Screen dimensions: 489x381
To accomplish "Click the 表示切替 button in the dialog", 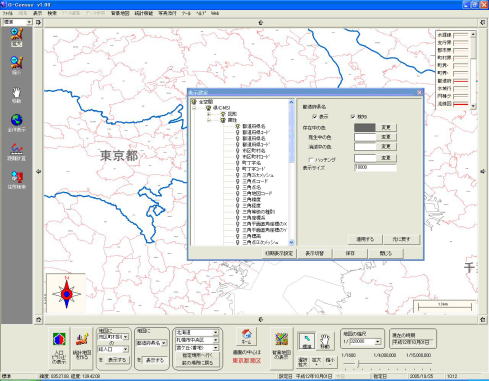I will pyautogui.click(x=315, y=253).
